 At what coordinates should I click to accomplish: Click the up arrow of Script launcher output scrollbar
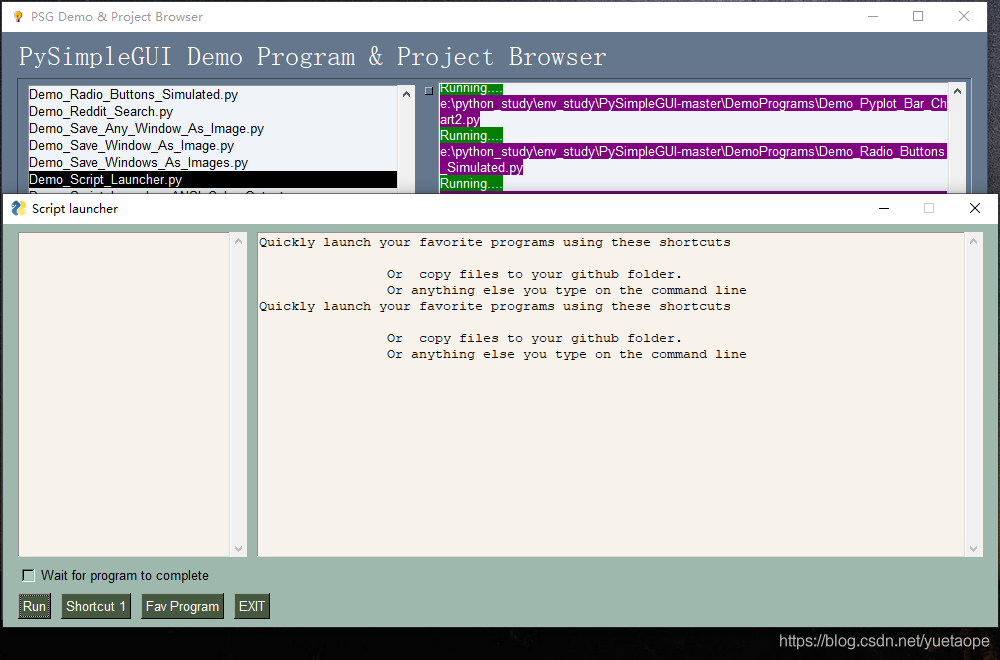[x=973, y=242]
